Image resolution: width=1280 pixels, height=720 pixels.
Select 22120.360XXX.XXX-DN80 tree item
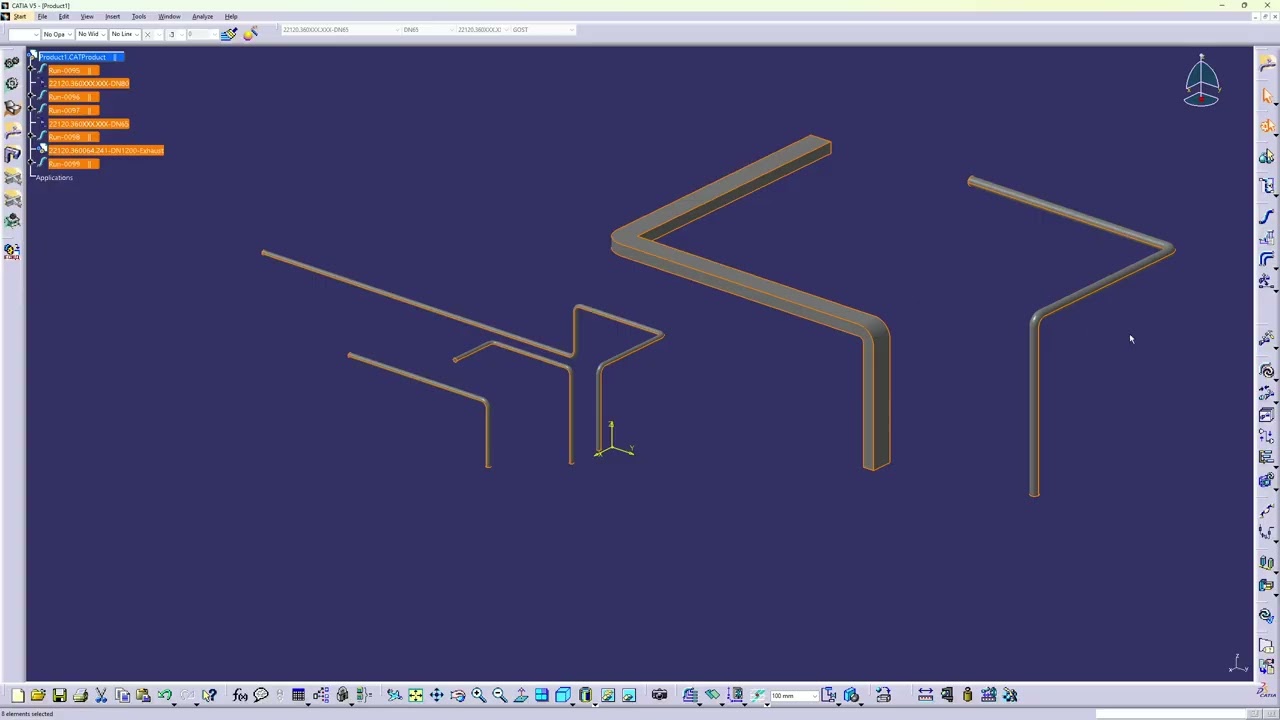89,84
